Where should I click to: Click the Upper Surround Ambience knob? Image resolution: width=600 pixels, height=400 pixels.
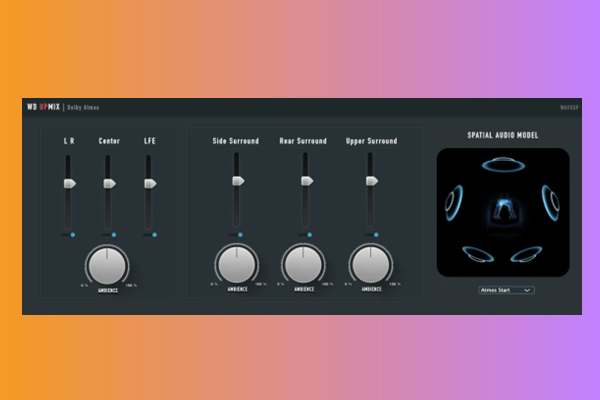370,264
